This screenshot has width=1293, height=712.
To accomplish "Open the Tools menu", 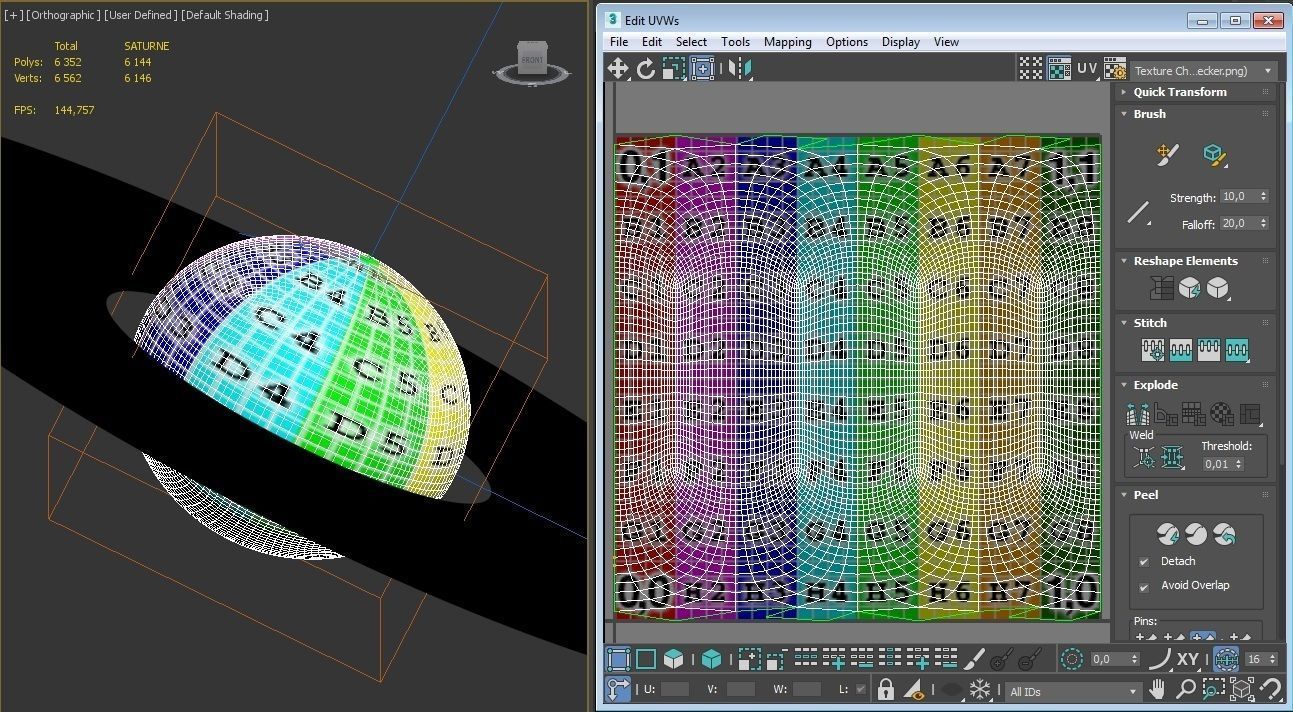I will pyautogui.click(x=735, y=42).
